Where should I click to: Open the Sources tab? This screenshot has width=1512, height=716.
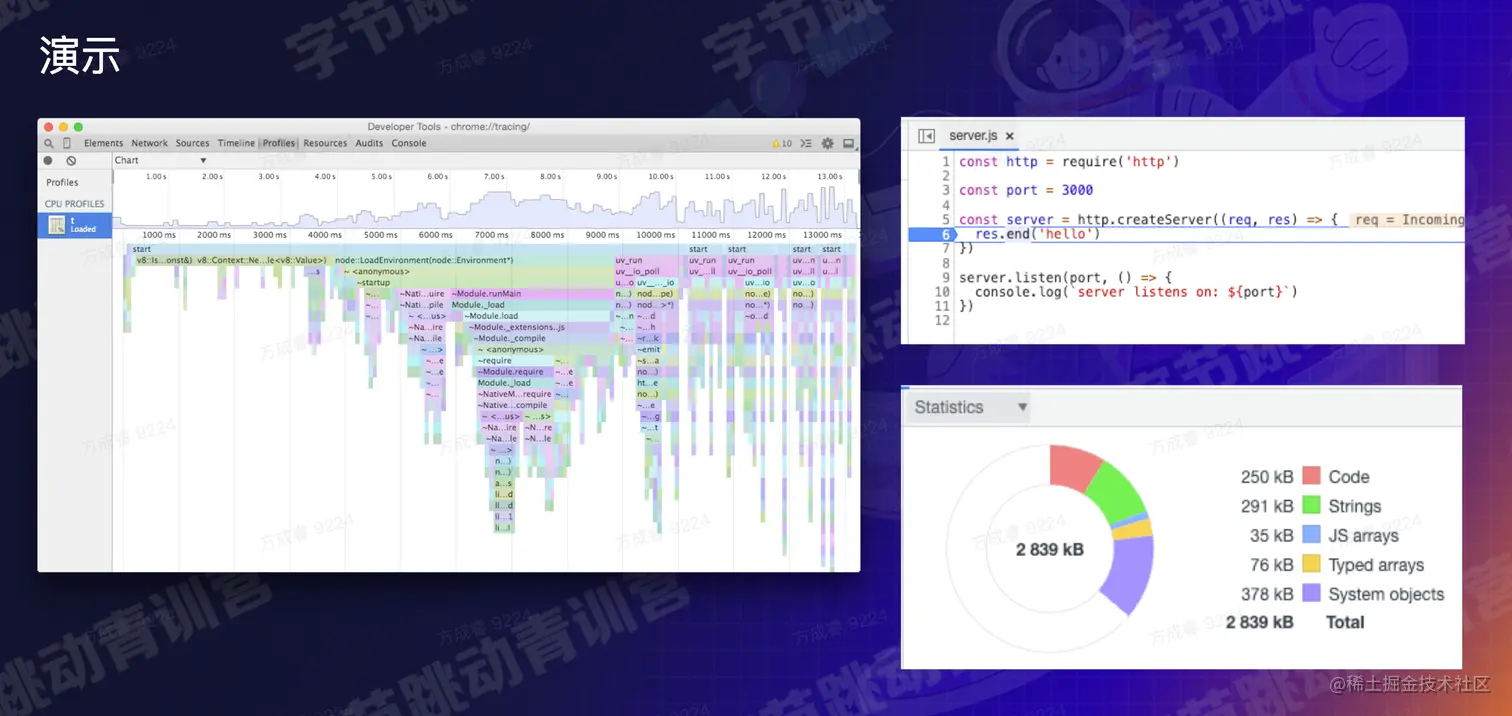pos(193,144)
